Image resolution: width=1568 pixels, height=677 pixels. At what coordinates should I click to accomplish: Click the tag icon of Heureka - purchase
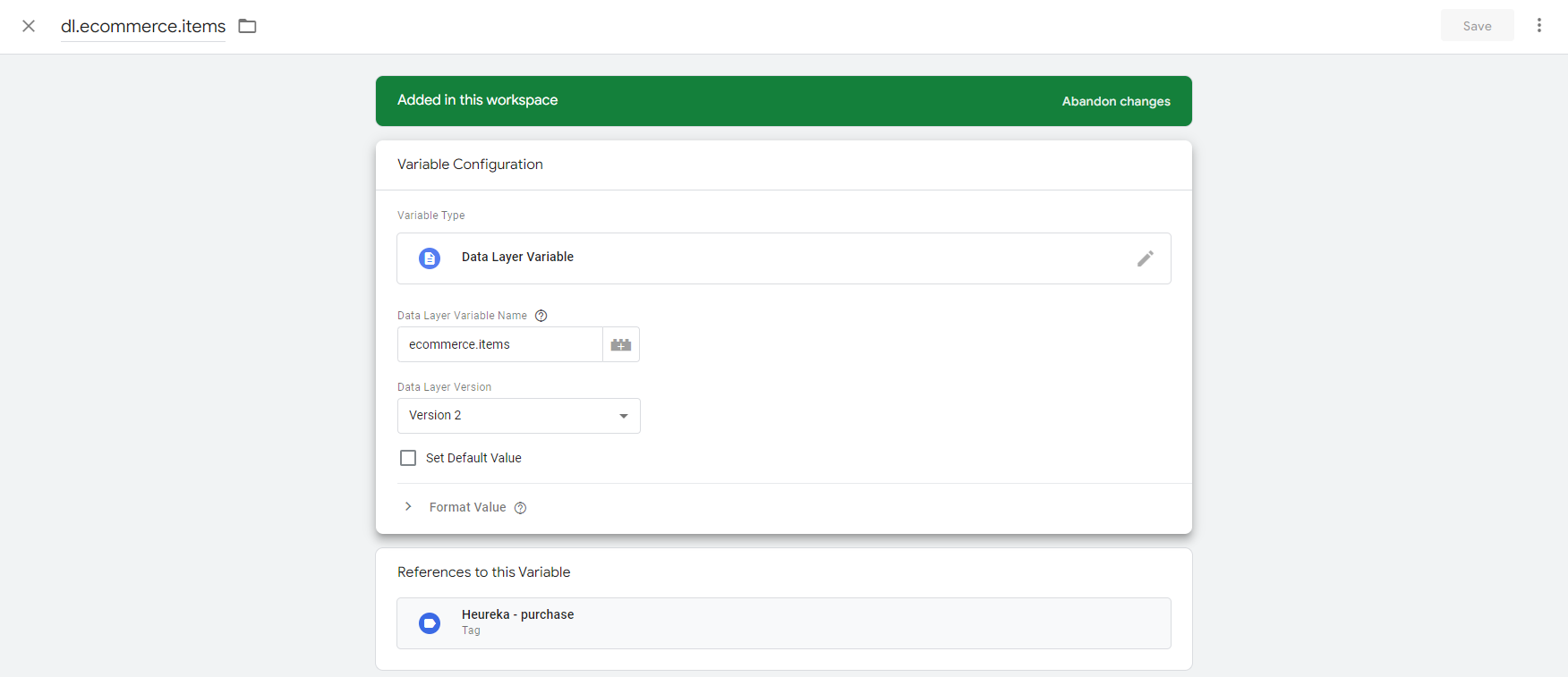[430, 623]
